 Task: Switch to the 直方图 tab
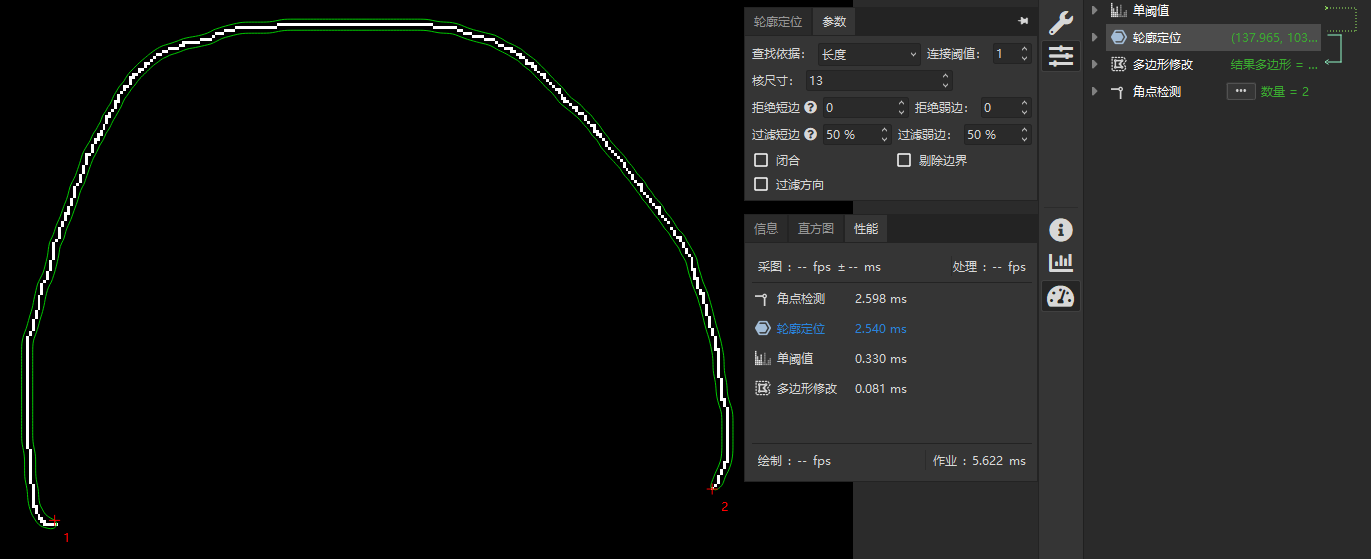coord(815,229)
